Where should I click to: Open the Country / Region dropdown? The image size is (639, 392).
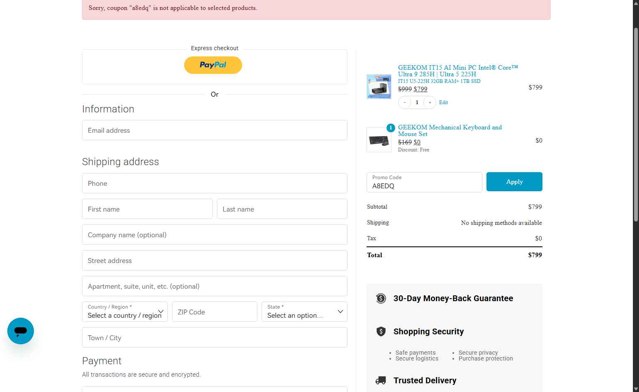[125, 312]
